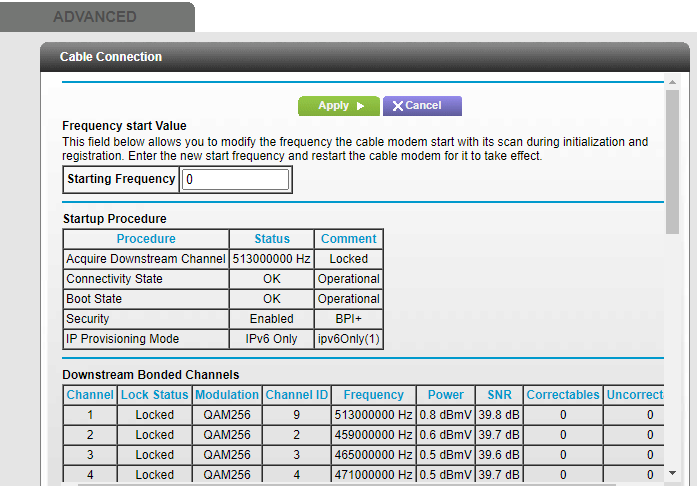Switch to the ADVANCED tab
Image resolution: width=697 pixels, height=486 pixels.
click(x=95, y=16)
